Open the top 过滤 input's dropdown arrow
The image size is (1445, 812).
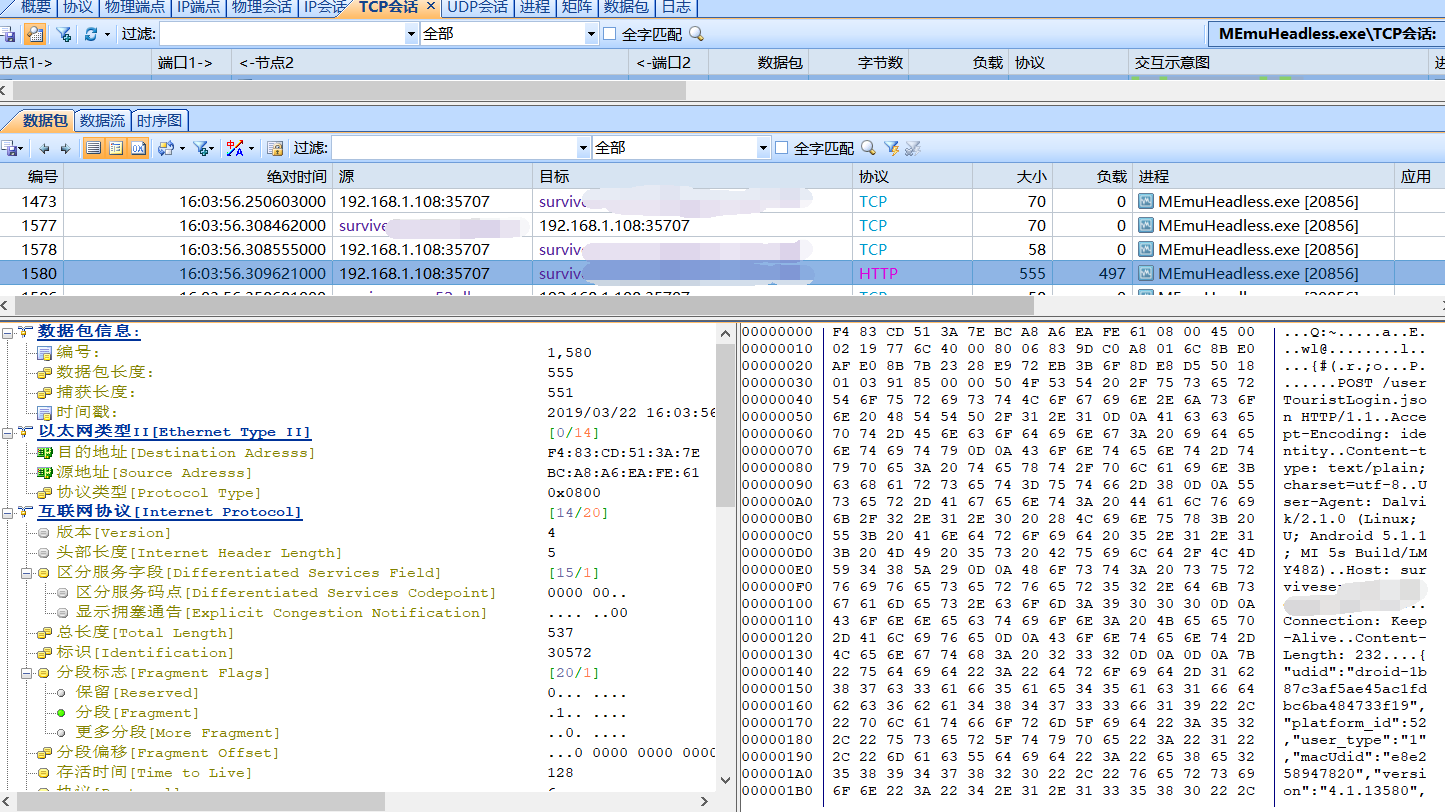pos(411,34)
